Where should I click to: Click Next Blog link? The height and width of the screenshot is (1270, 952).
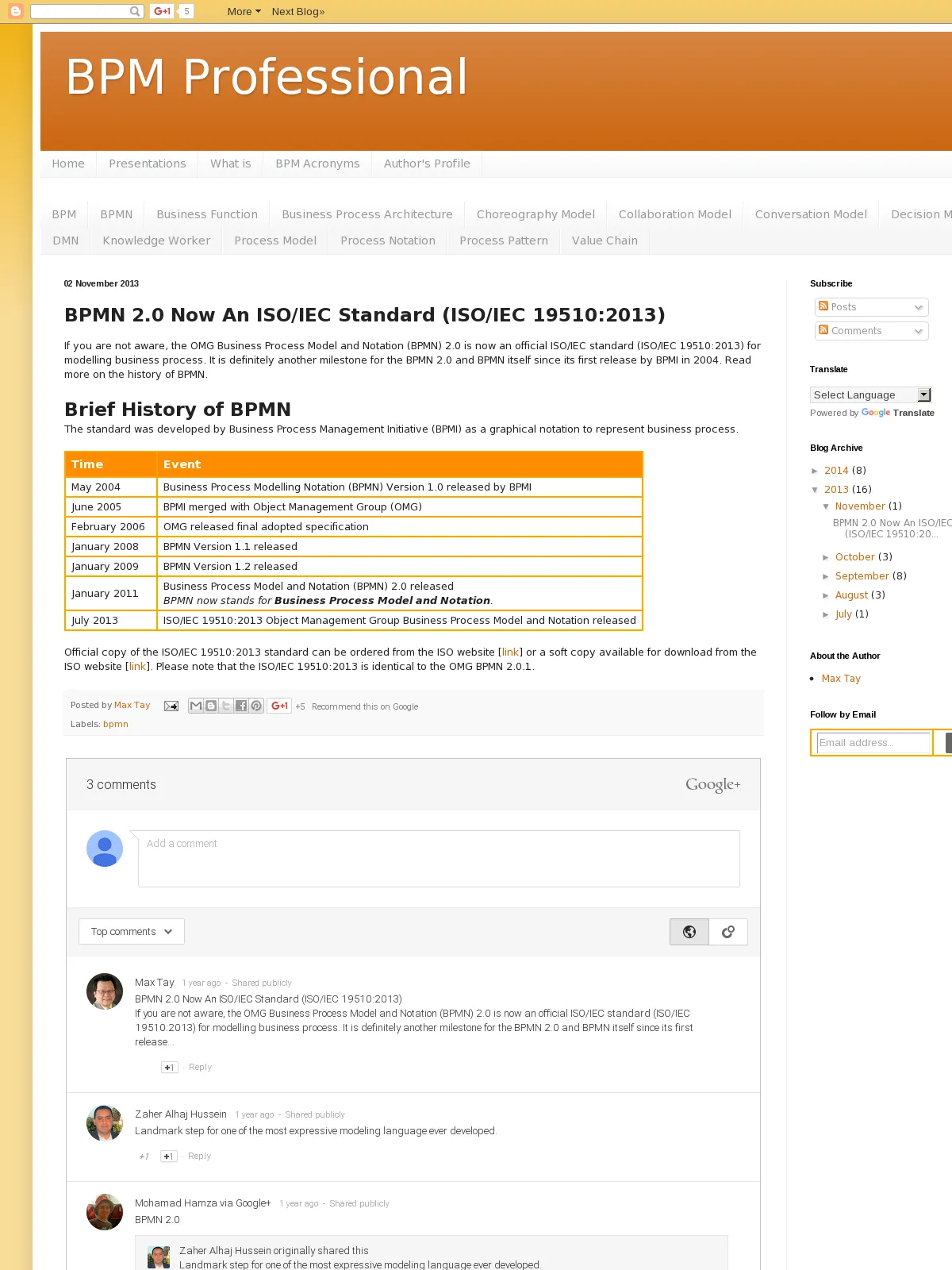[x=298, y=11]
